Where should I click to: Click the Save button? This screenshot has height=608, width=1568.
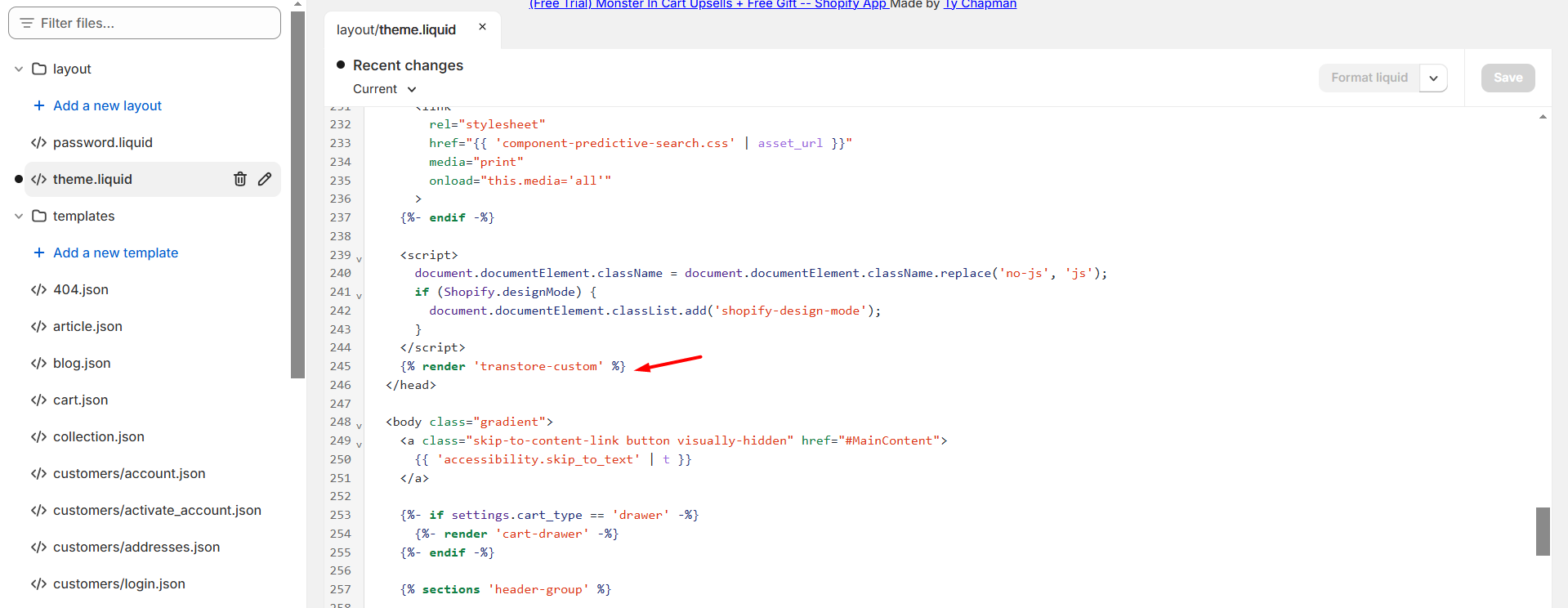1508,78
